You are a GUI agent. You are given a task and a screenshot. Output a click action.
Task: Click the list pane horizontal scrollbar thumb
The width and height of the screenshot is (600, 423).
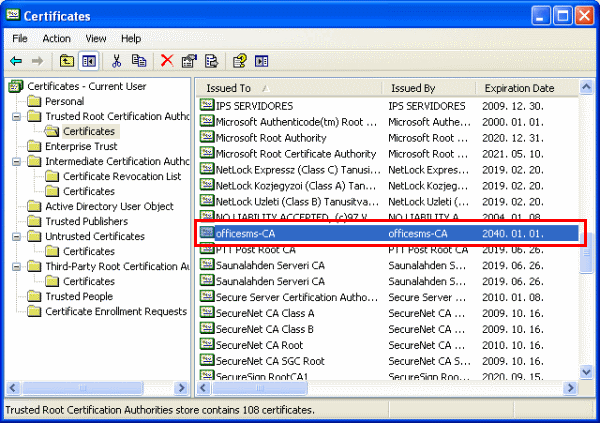click(260, 388)
